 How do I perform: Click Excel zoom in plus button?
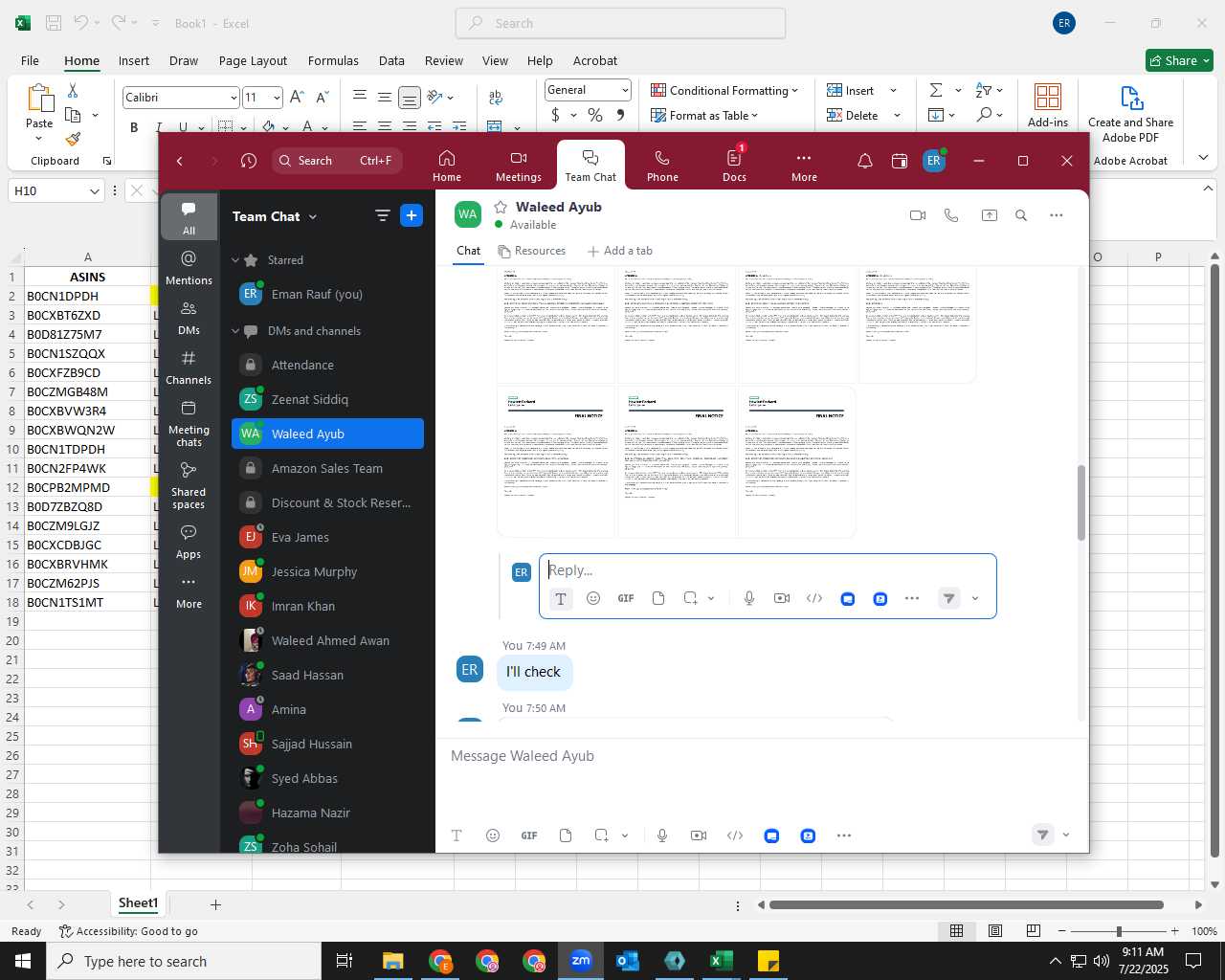(1175, 931)
